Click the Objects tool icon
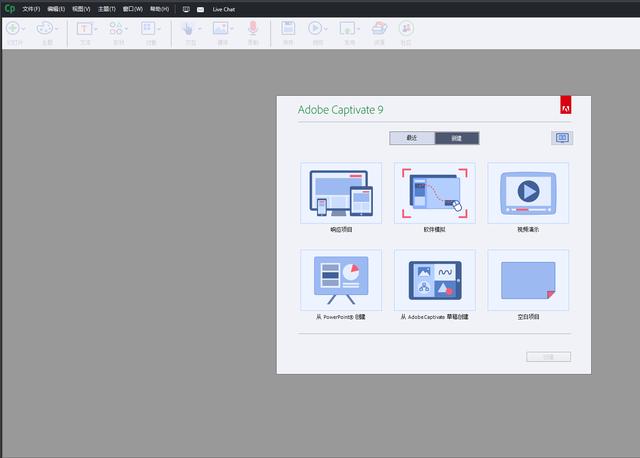The image size is (640, 458). pyautogui.click(x=148, y=28)
